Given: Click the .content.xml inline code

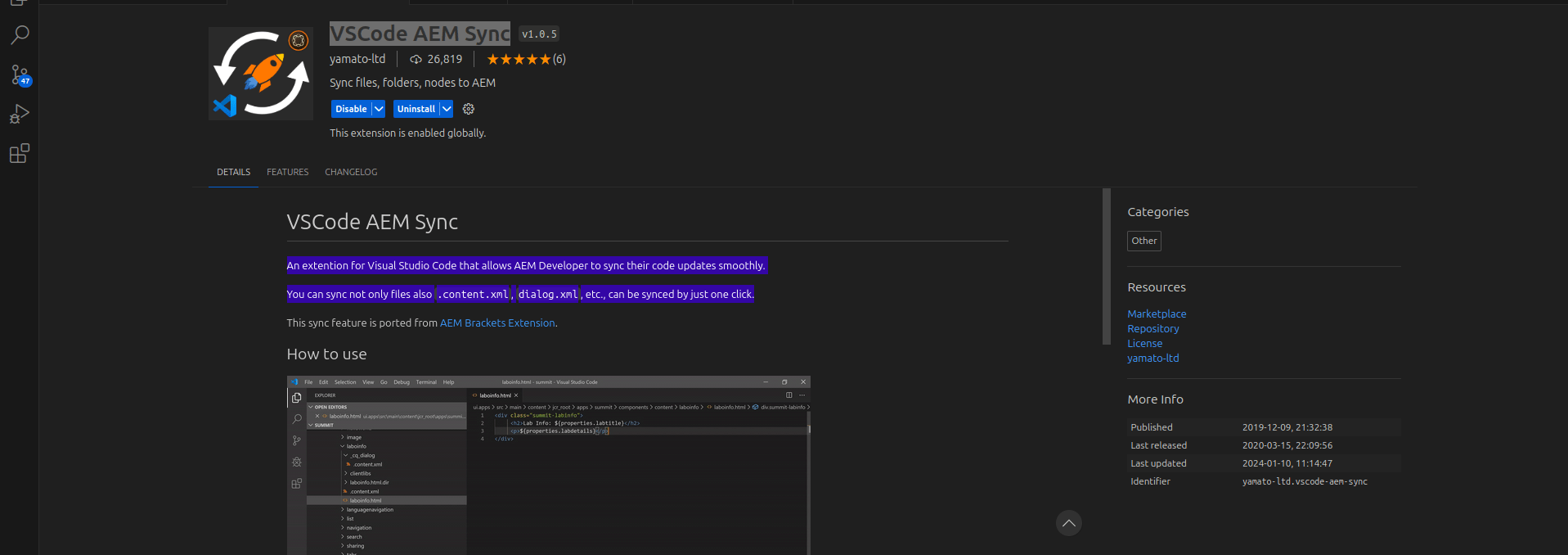Looking at the screenshot, I should point(474,294).
